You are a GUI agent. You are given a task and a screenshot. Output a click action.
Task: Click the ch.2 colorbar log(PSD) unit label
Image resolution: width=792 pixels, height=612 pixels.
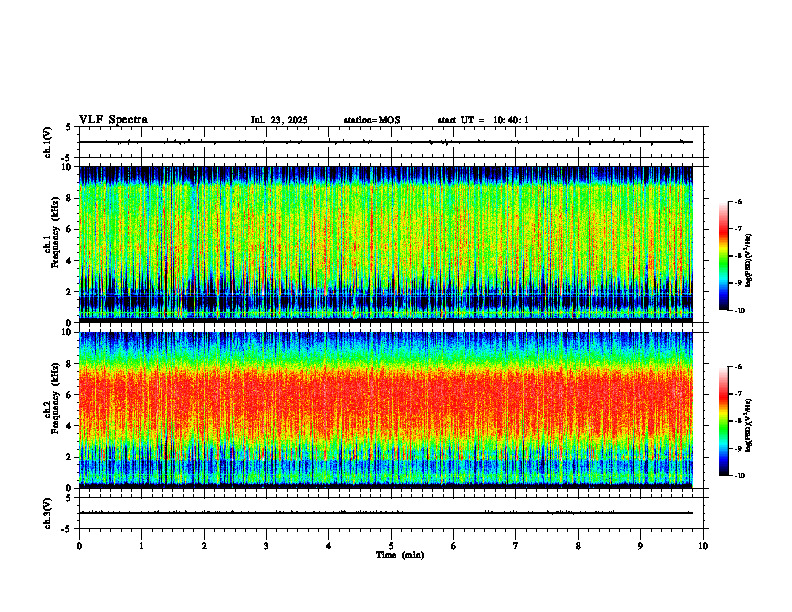(x=750, y=425)
